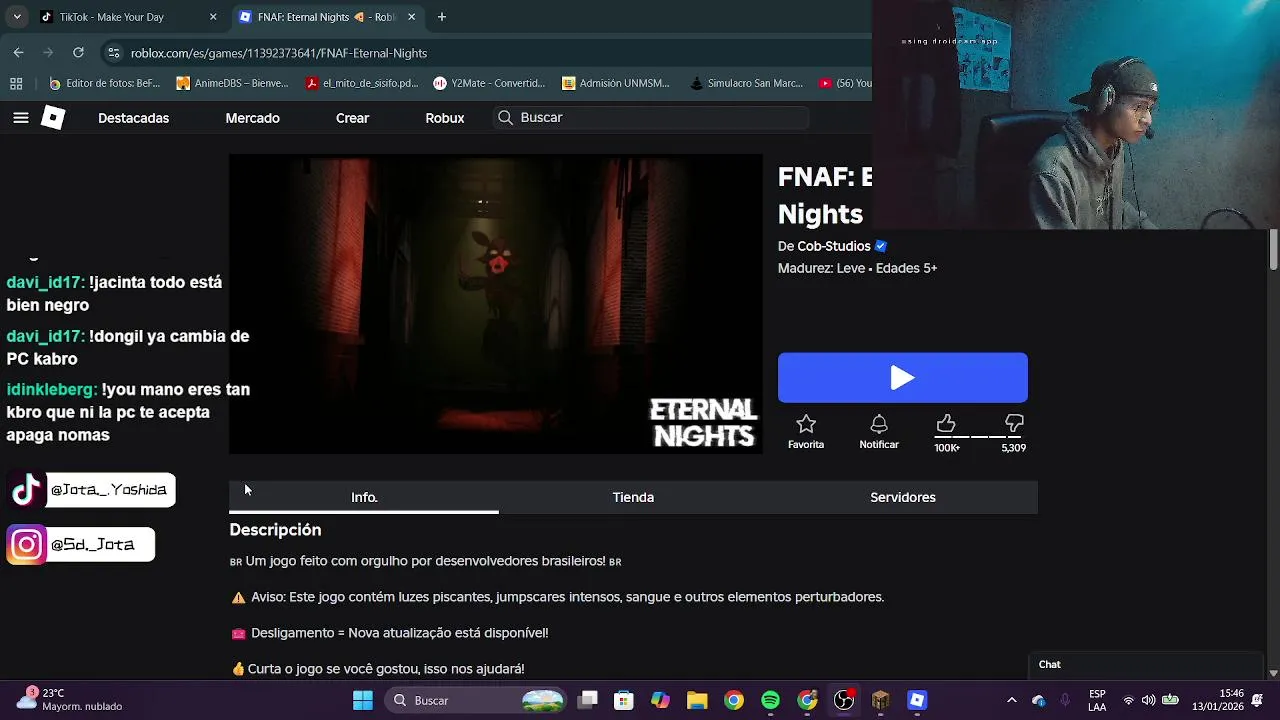1280x720 pixels.
Task: Open a new browser tab
Action: pyautogui.click(x=442, y=17)
